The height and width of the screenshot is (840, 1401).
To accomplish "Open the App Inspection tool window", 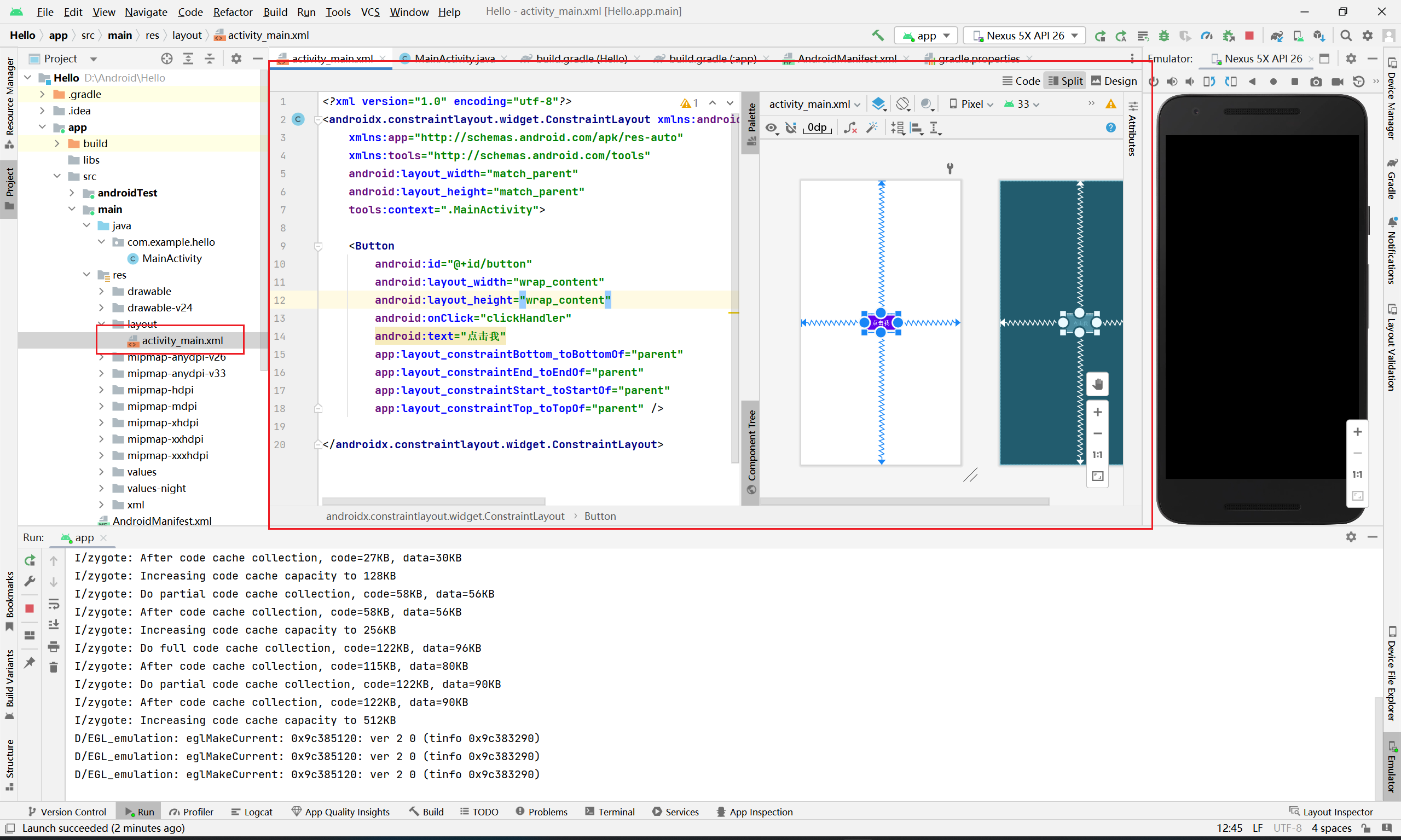I will point(755,812).
